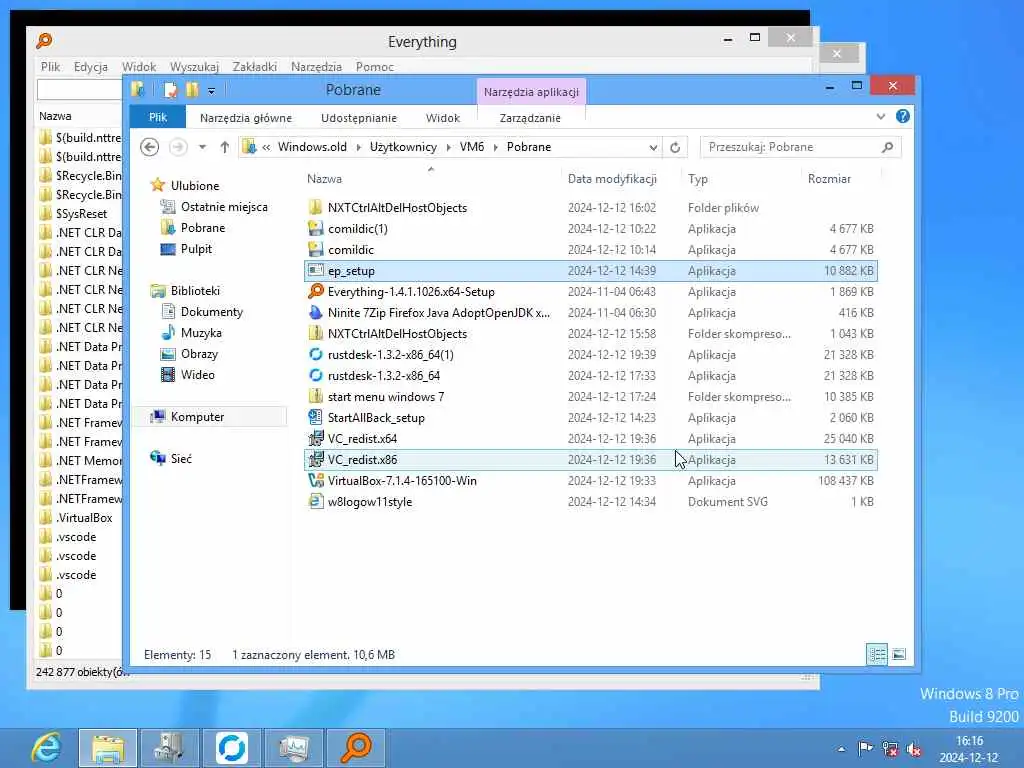Open RustDesk from the taskbar
The width and height of the screenshot is (1024, 768).
point(232,748)
